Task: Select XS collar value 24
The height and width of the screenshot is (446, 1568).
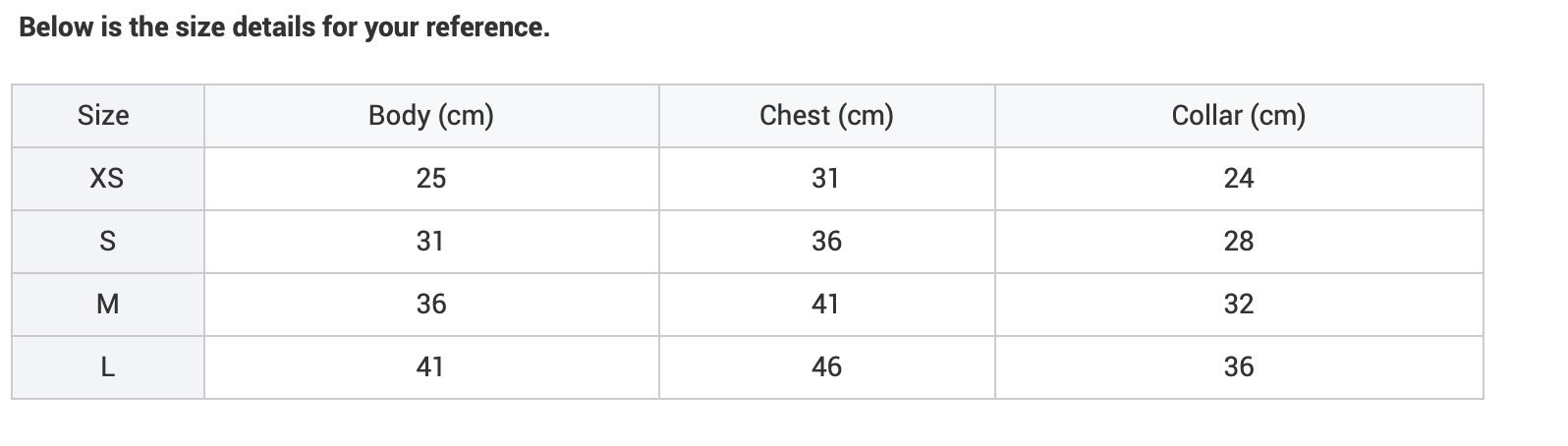Action: pyautogui.click(x=1239, y=179)
